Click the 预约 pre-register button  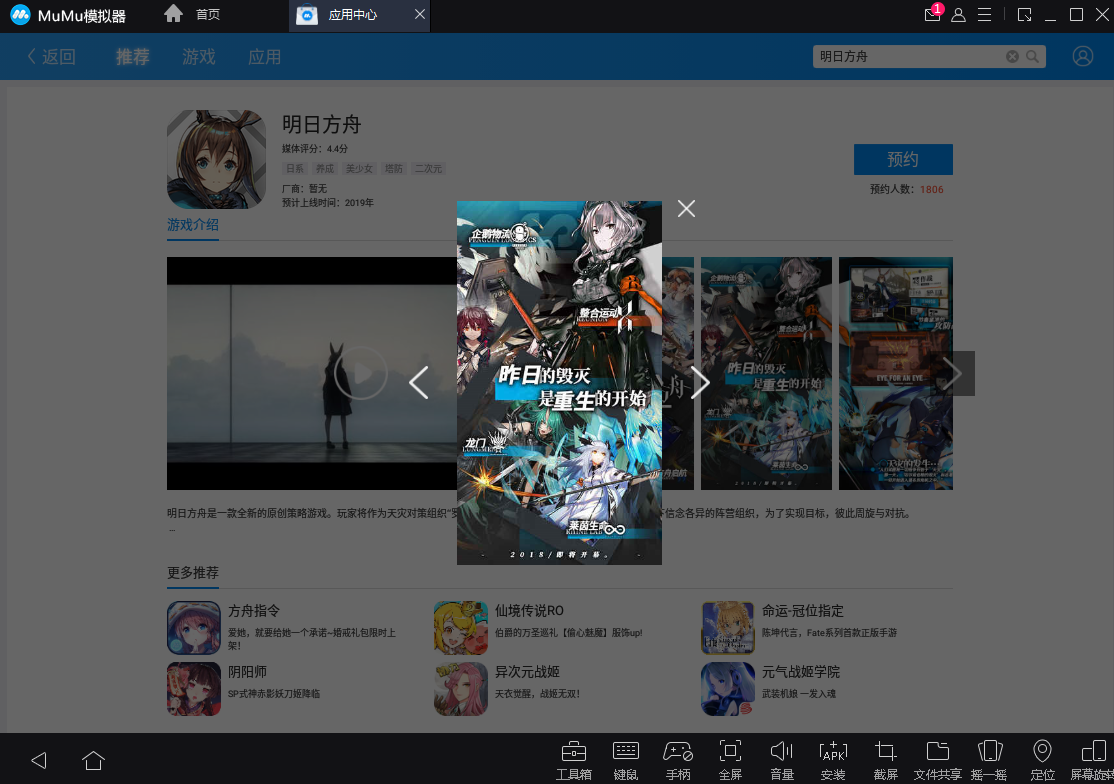(902, 160)
